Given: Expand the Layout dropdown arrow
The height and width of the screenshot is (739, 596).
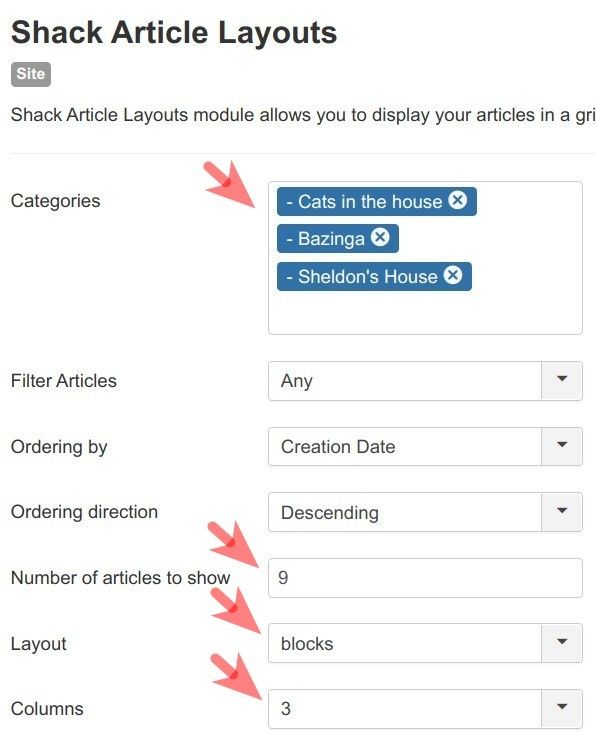Looking at the screenshot, I should point(562,643).
